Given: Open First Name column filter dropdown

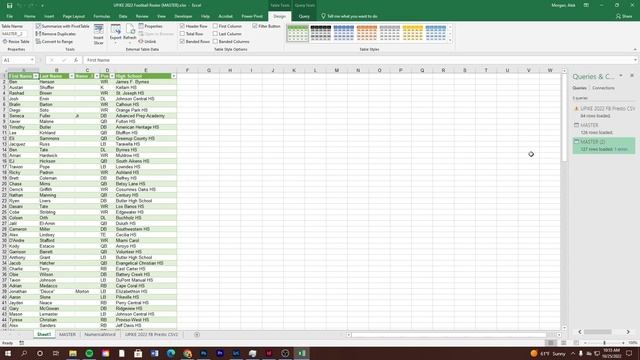Looking at the screenshot, I should point(36,76).
